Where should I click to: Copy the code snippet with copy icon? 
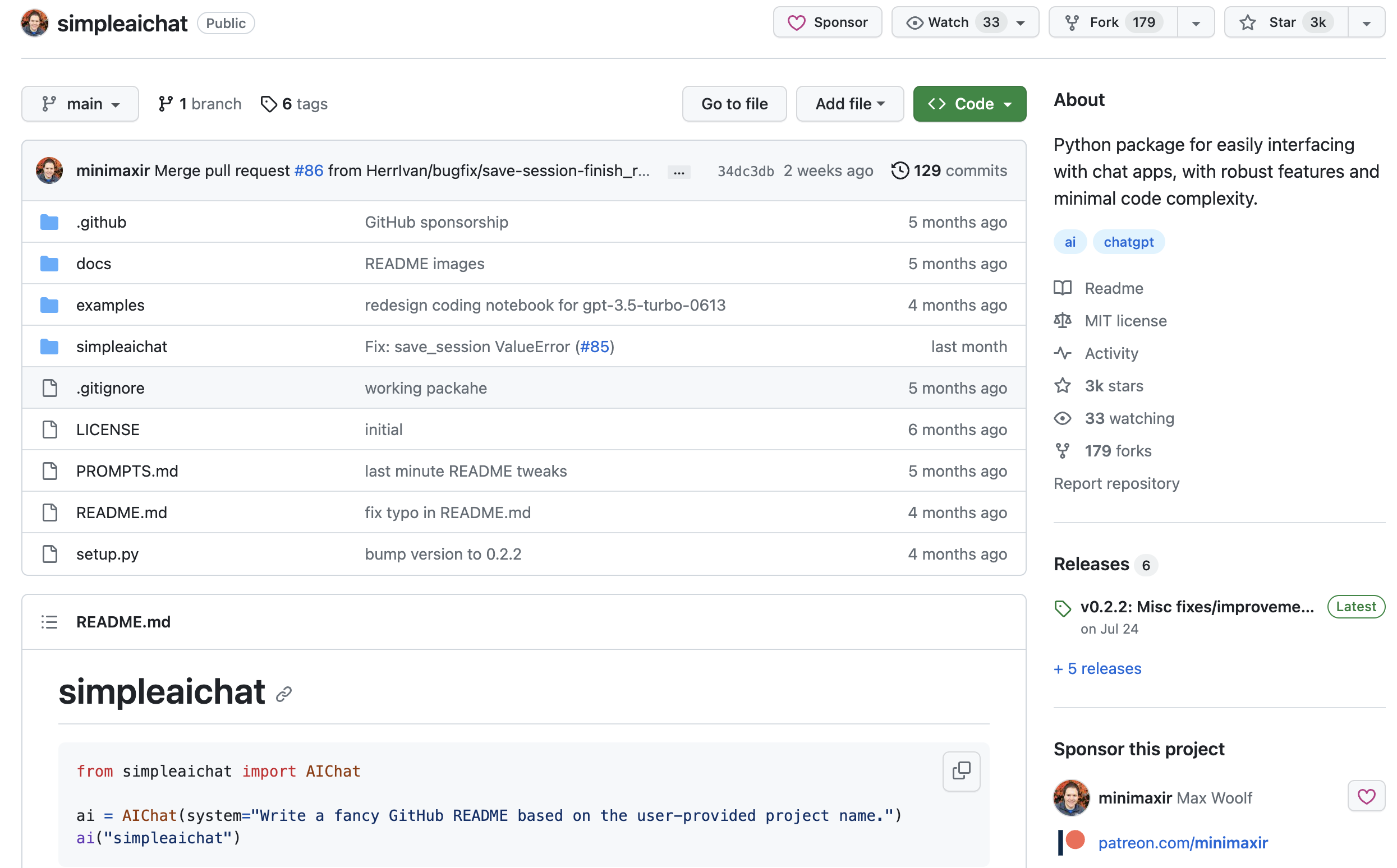tap(961, 771)
